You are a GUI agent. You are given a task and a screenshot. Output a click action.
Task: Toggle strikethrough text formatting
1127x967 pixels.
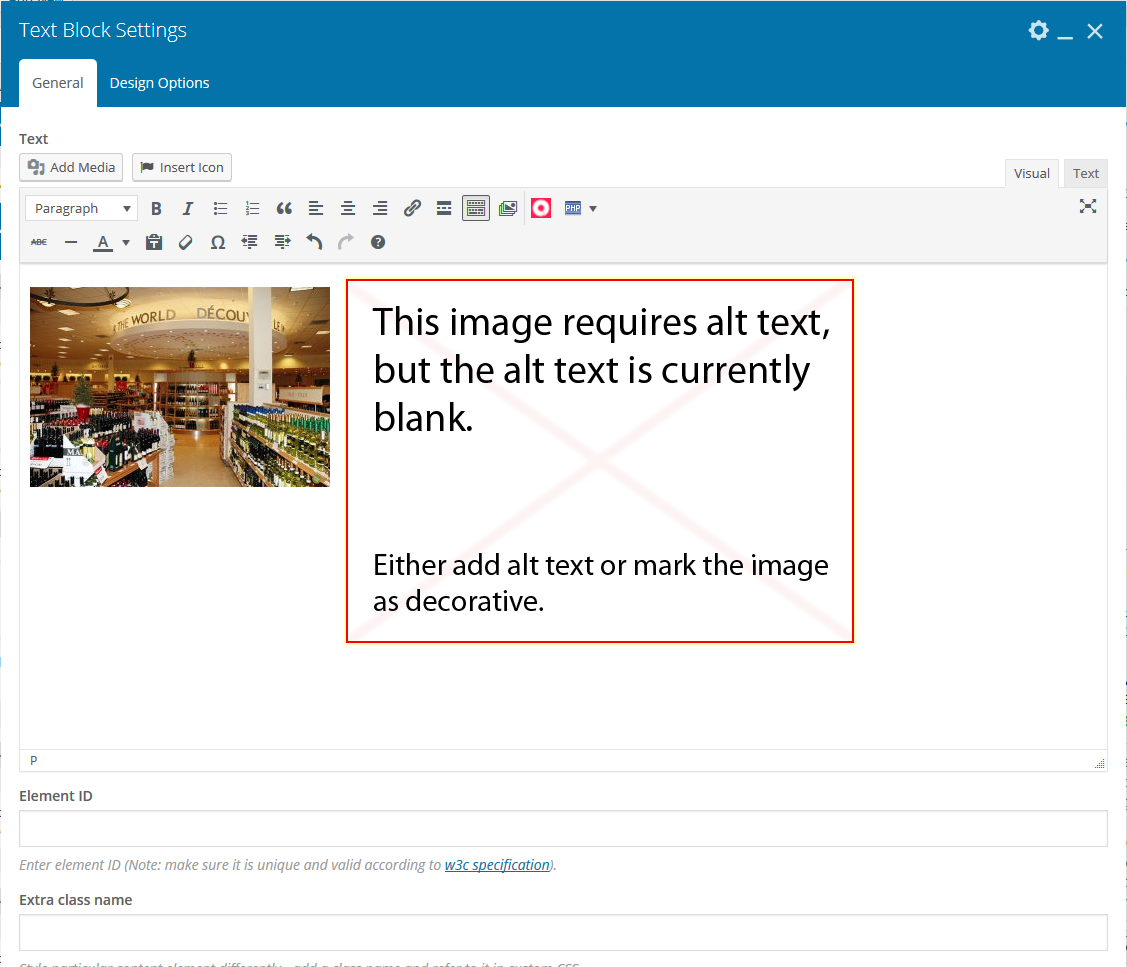[x=39, y=242]
